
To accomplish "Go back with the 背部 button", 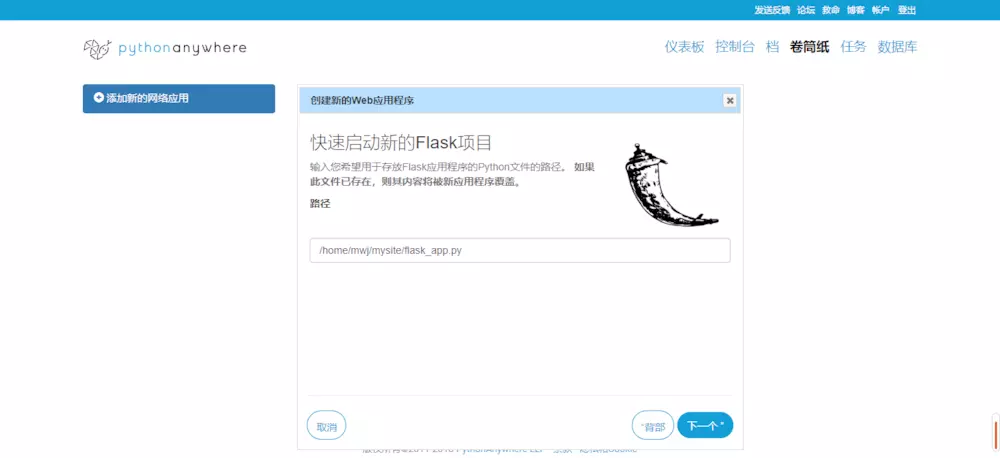I will [652, 426].
